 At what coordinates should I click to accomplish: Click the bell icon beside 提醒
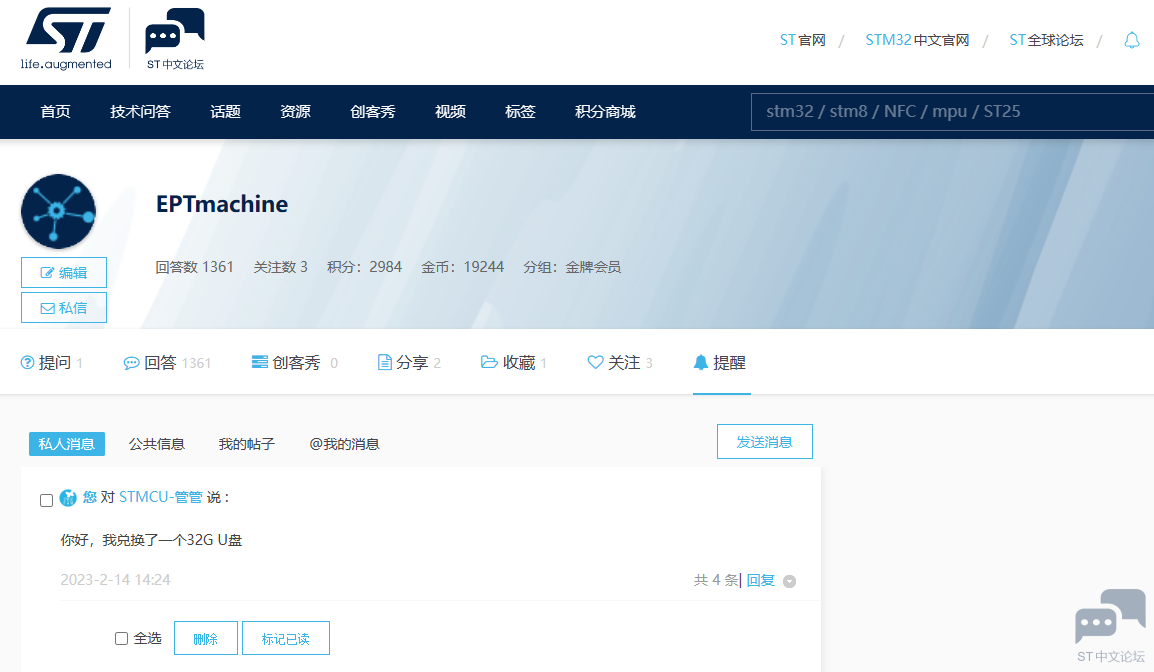click(x=701, y=362)
